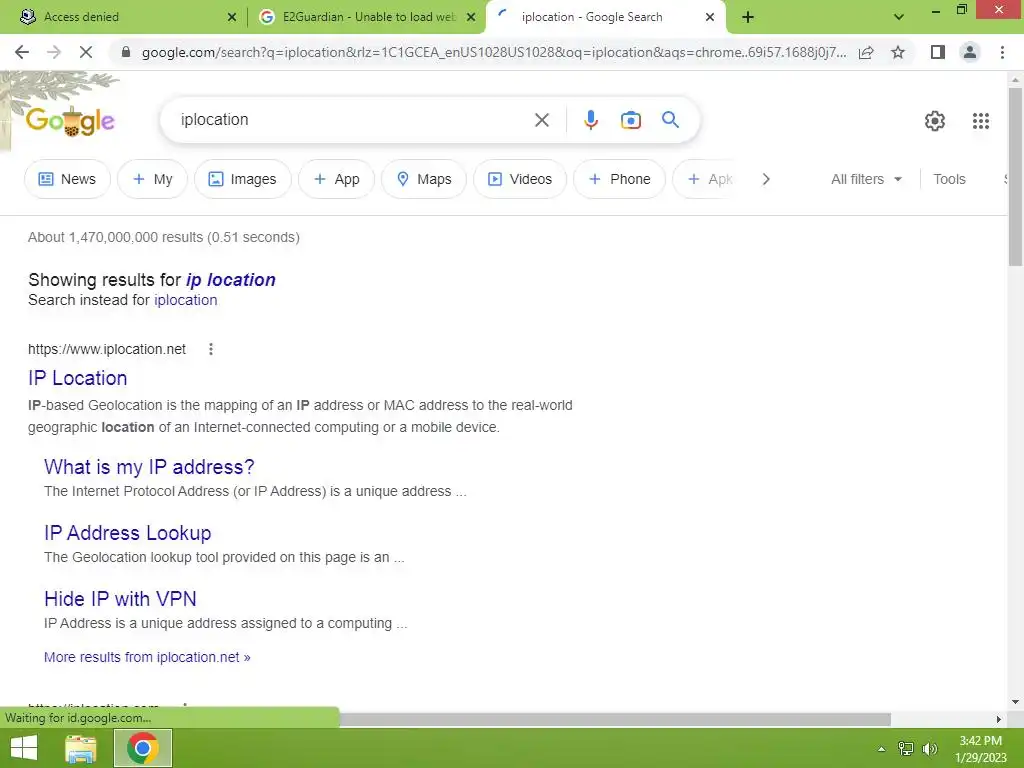Expand the All filters dropdown
Screen dimensions: 1024x768
866,179
